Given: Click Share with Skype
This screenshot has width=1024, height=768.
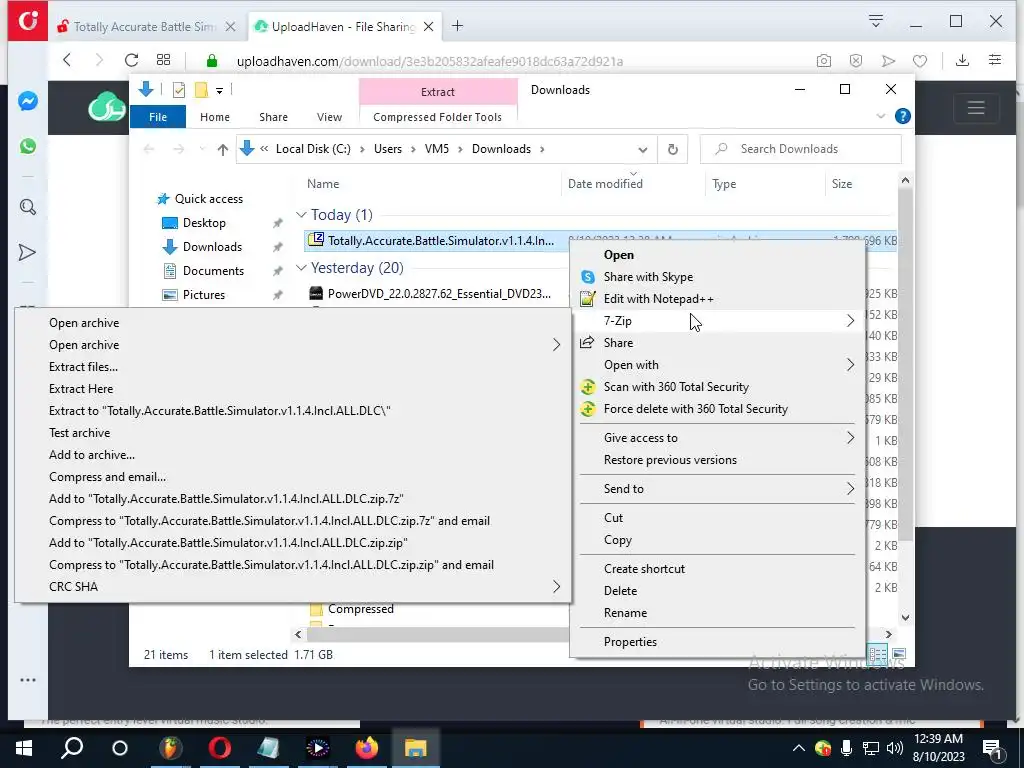Looking at the screenshot, I should [x=716, y=277].
